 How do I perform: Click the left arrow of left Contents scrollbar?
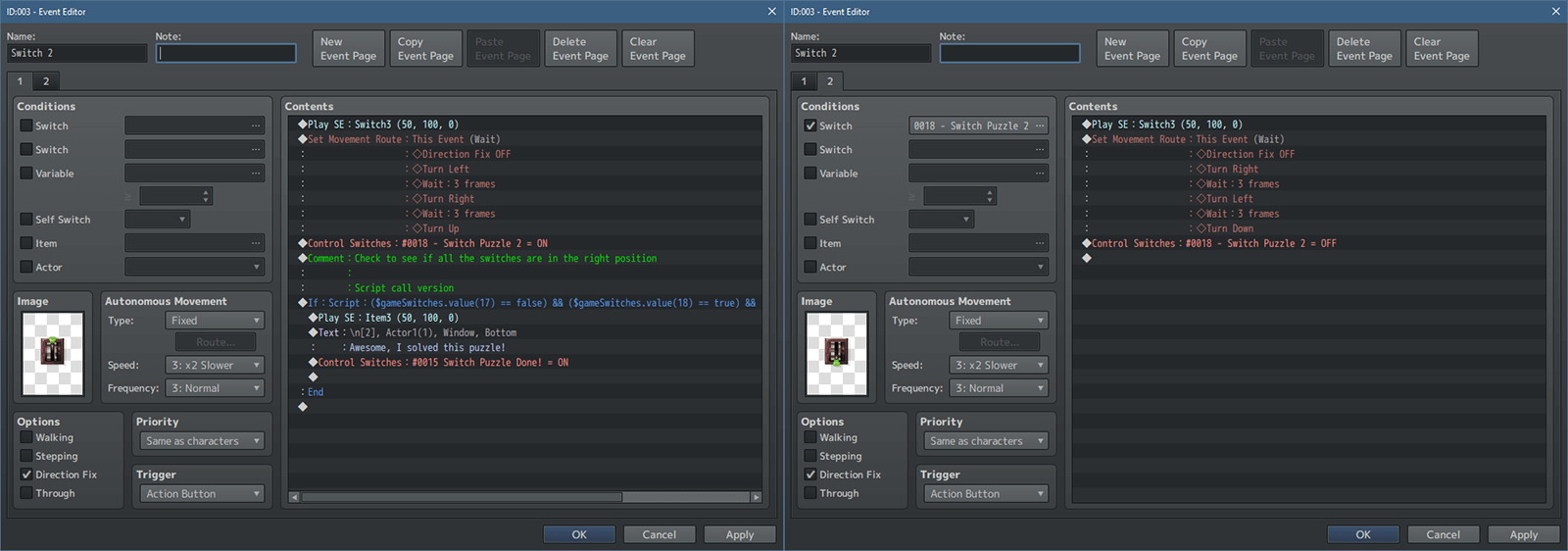pos(294,497)
